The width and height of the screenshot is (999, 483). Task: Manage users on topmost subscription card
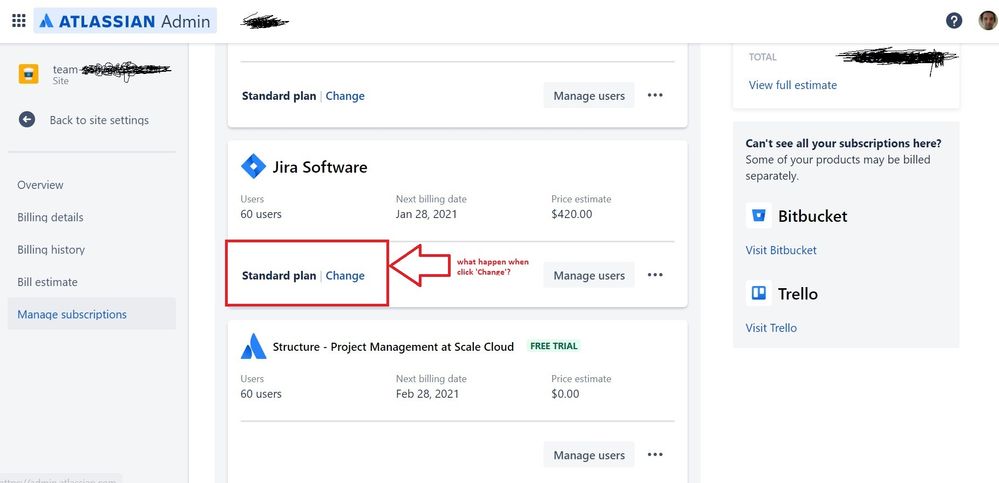point(589,96)
